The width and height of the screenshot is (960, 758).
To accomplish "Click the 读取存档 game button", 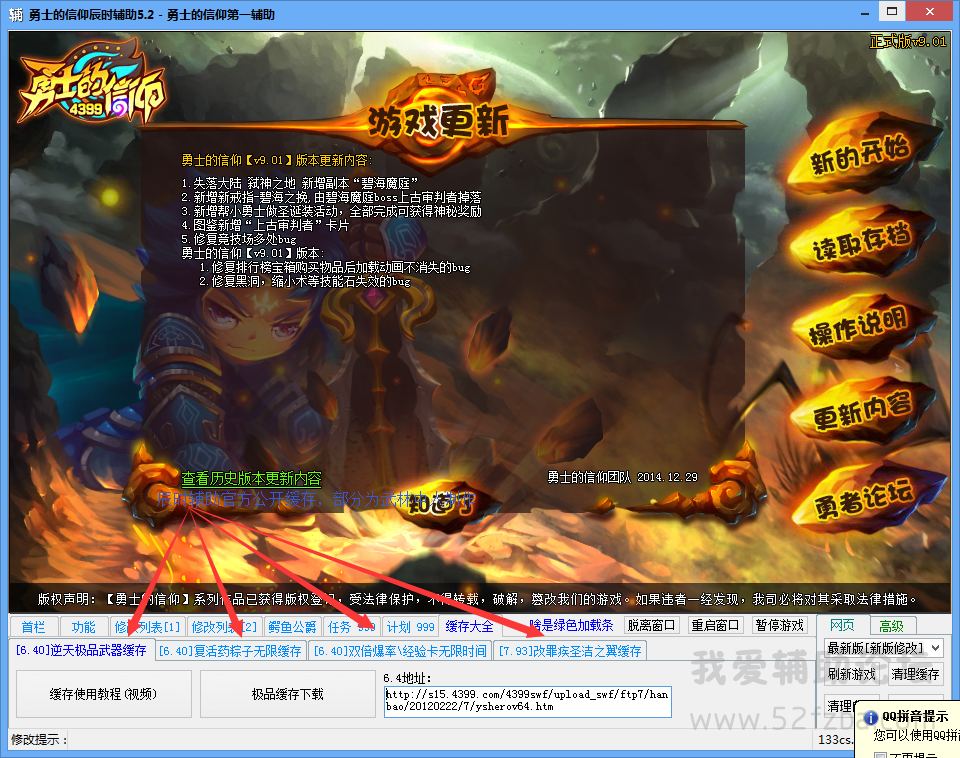I will click(x=861, y=241).
